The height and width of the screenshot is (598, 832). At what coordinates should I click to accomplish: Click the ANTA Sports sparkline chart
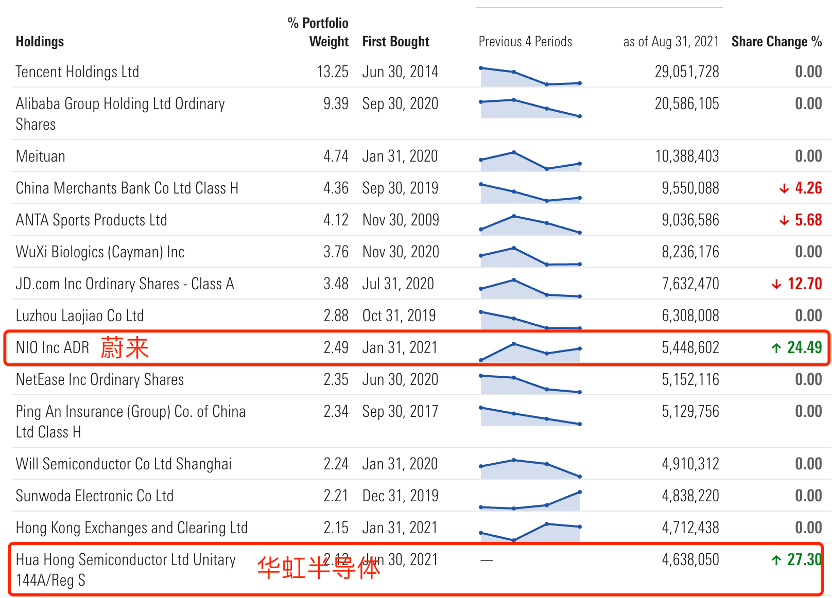[530, 224]
